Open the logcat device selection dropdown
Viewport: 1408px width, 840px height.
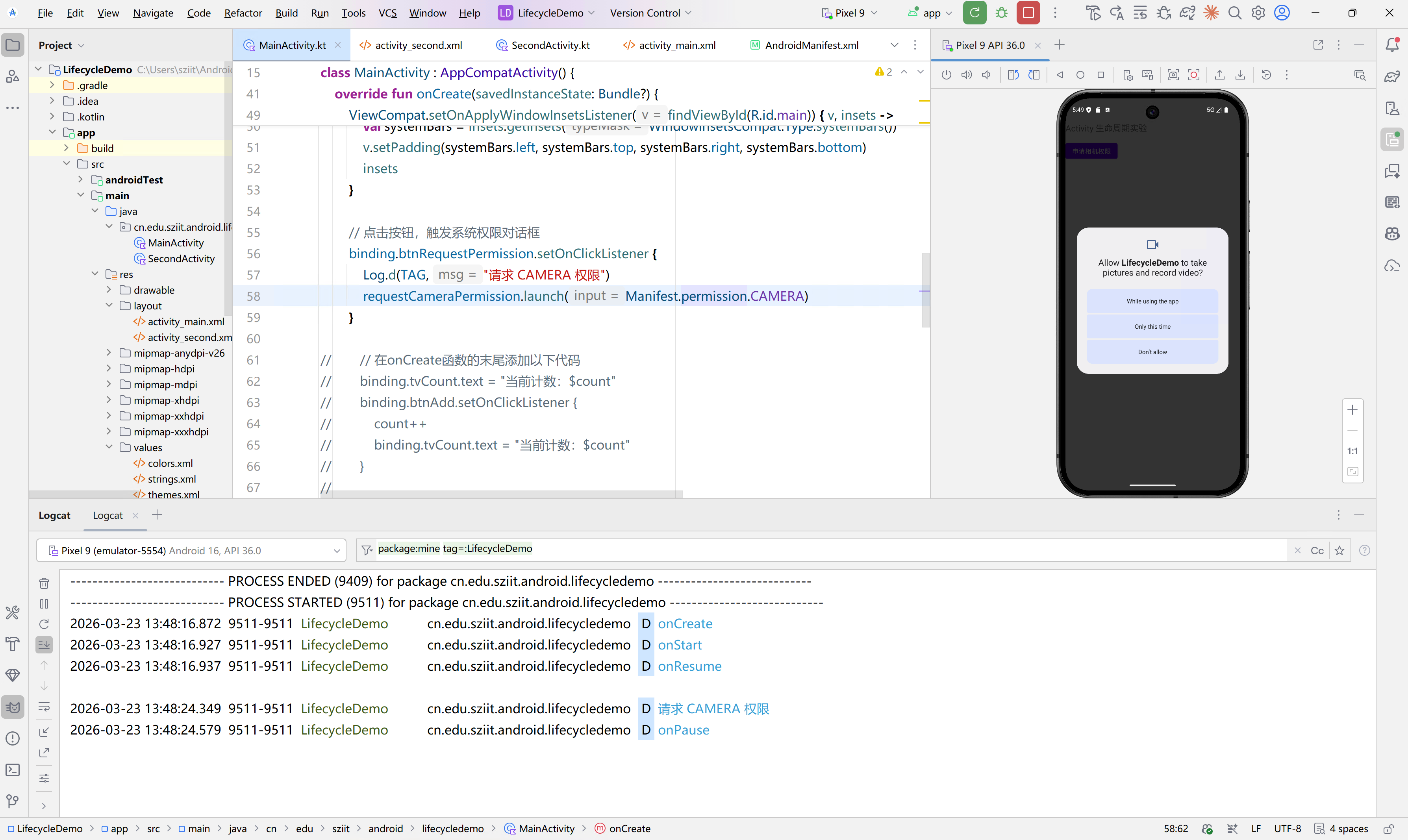pyautogui.click(x=191, y=551)
